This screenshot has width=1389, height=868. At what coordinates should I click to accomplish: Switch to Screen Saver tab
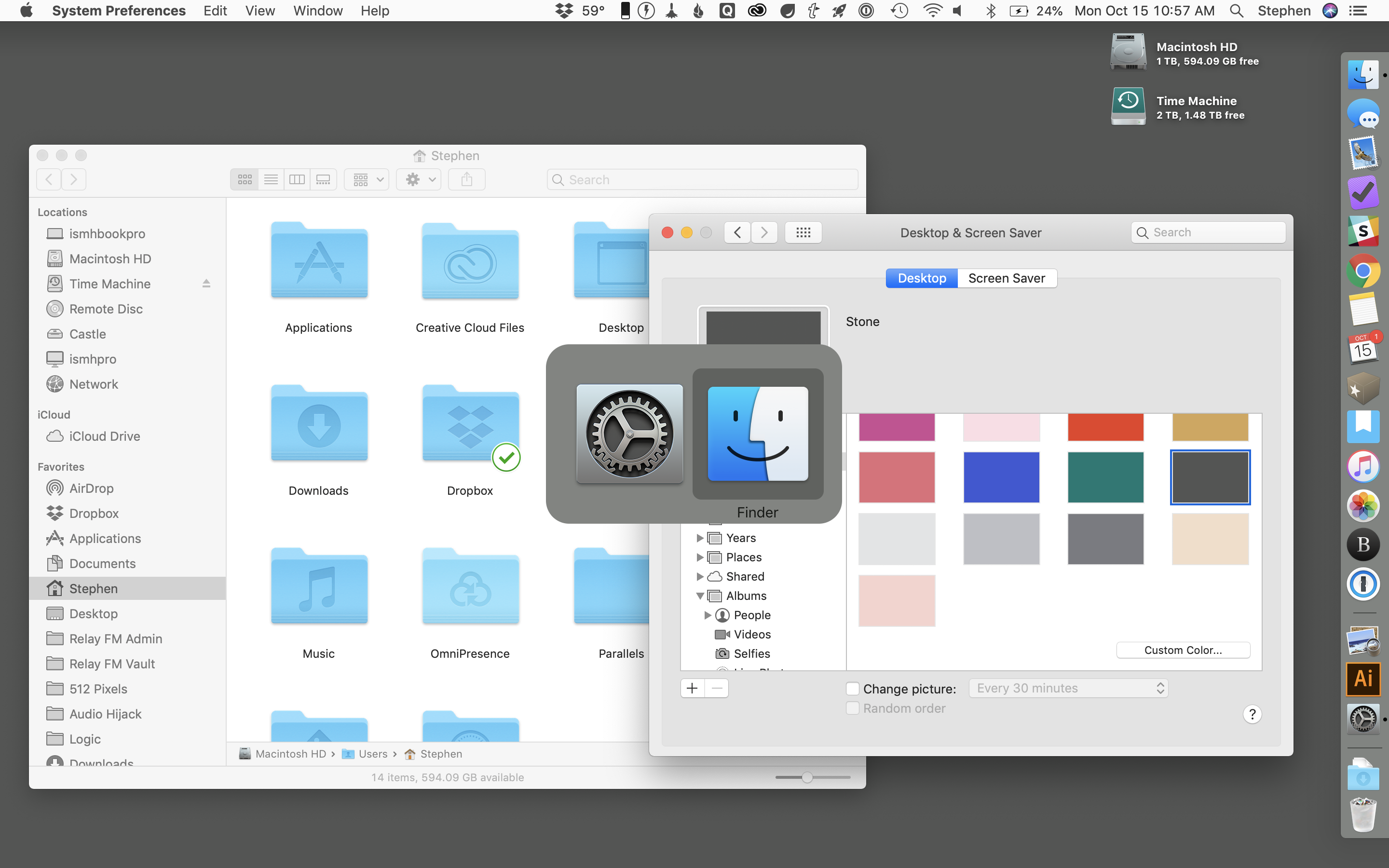pyautogui.click(x=1007, y=278)
